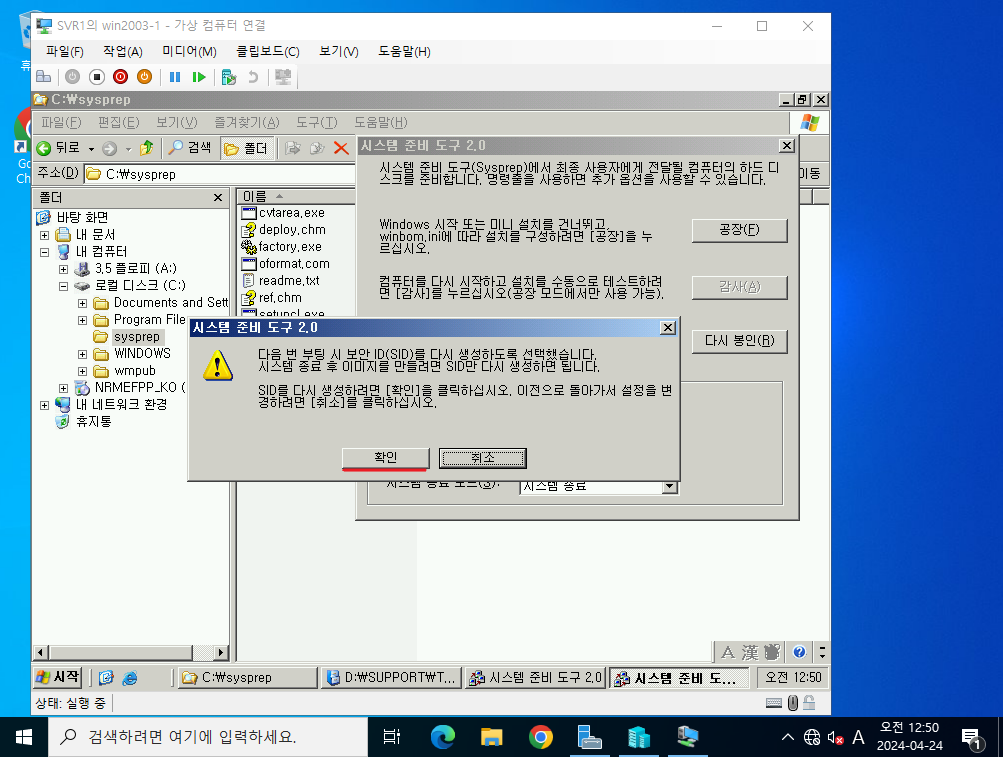Select ref.chm in file list

pyautogui.click(x=280, y=298)
